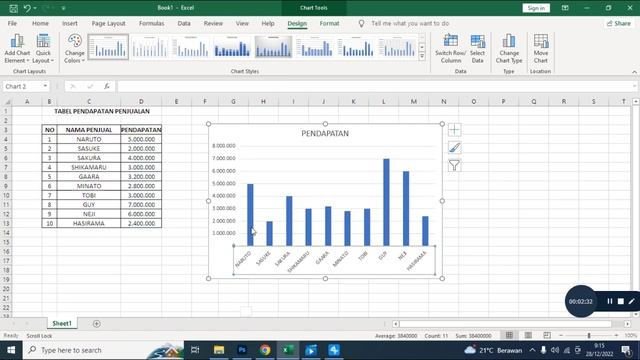Open the Add Chart Element menu
640x360 pixels.
pyautogui.click(x=17, y=49)
